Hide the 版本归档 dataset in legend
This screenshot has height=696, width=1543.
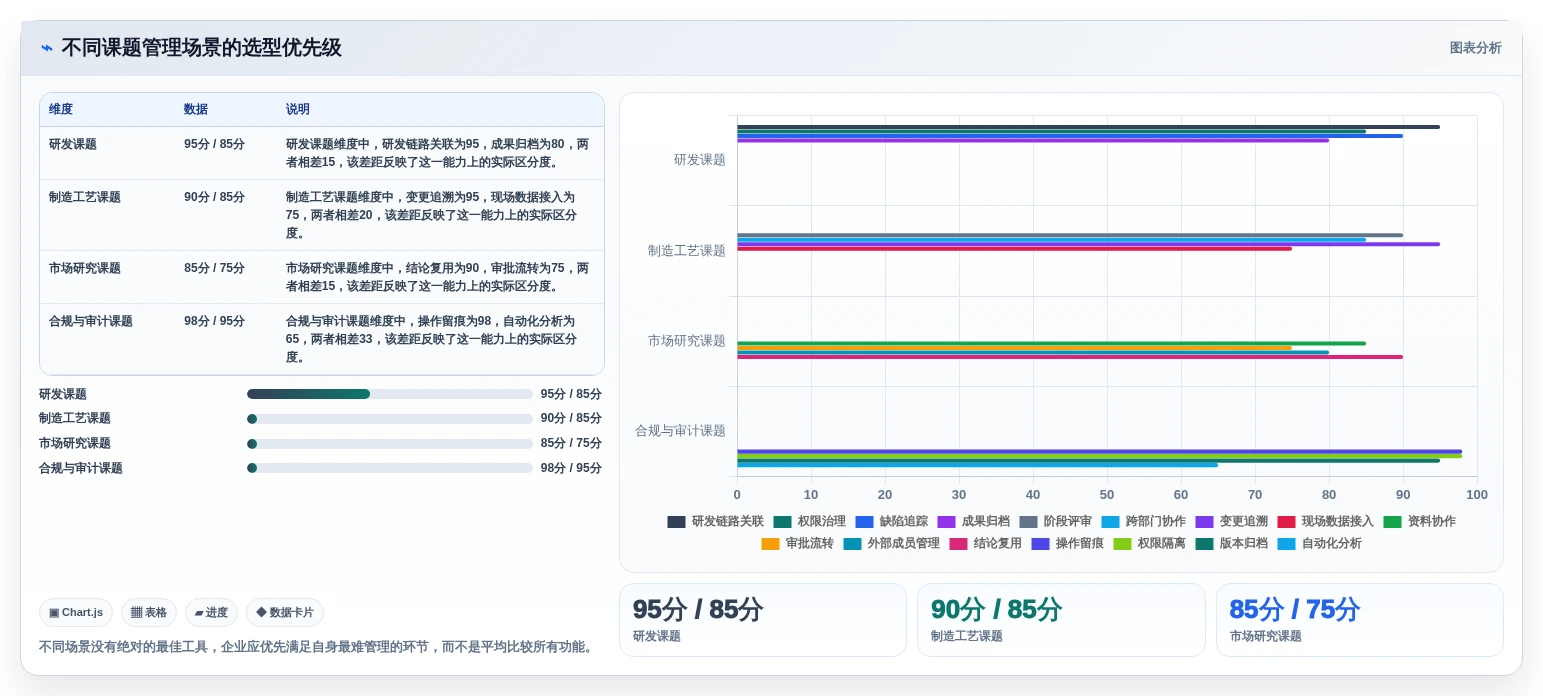[1232, 543]
